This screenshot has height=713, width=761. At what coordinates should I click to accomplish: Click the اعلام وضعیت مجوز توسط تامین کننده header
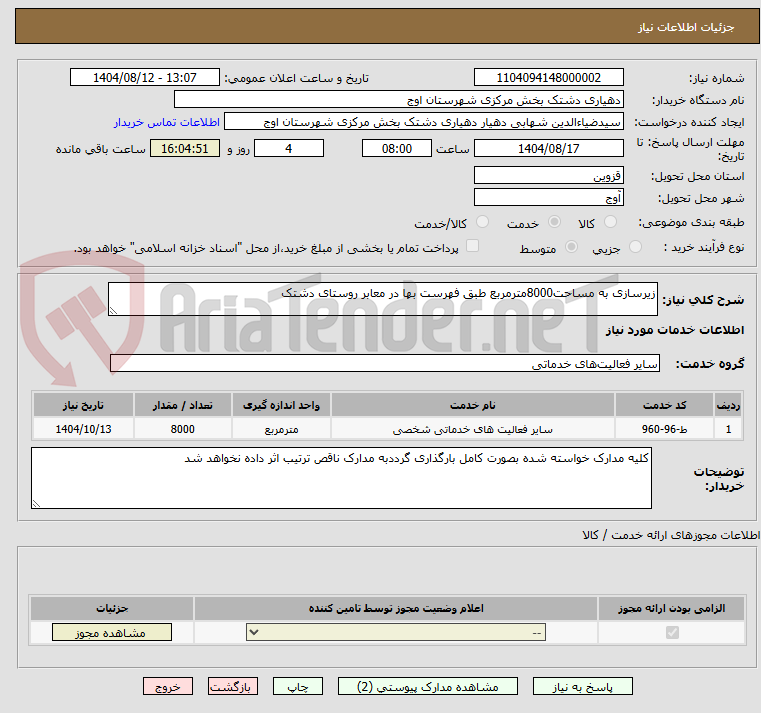396,608
